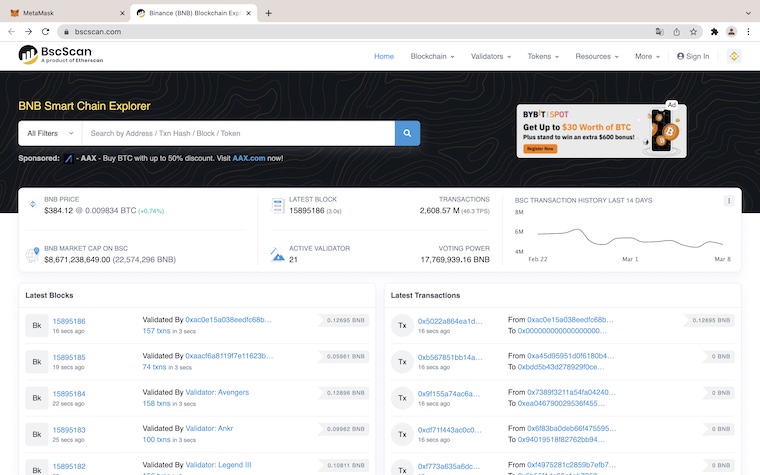Open a new browser tab
Viewport: 760px width, 475px height.
(268, 13)
